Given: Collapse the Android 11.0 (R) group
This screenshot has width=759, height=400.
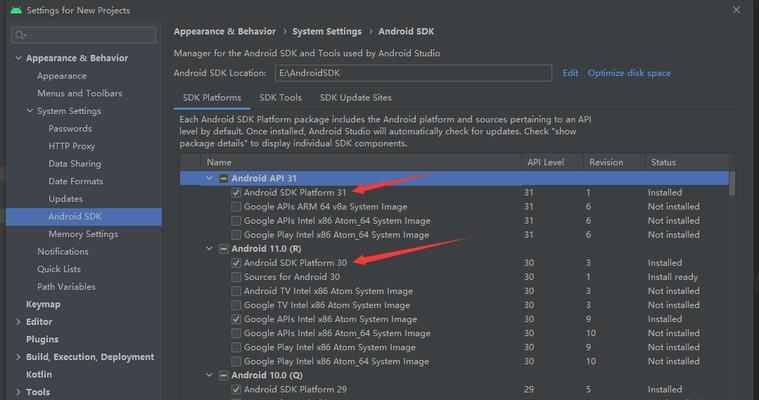Looking at the screenshot, I should tap(209, 248).
